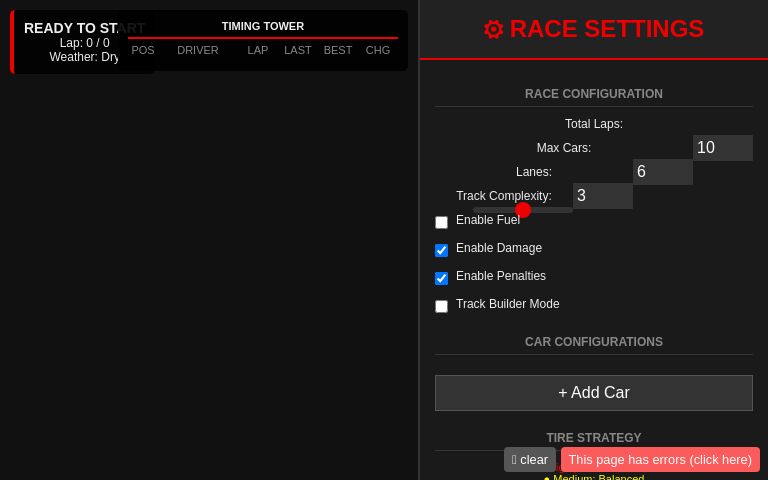Screen dimensions: 768x480
Task: Click the clear button in the error bar
Action: click(x=529, y=459)
